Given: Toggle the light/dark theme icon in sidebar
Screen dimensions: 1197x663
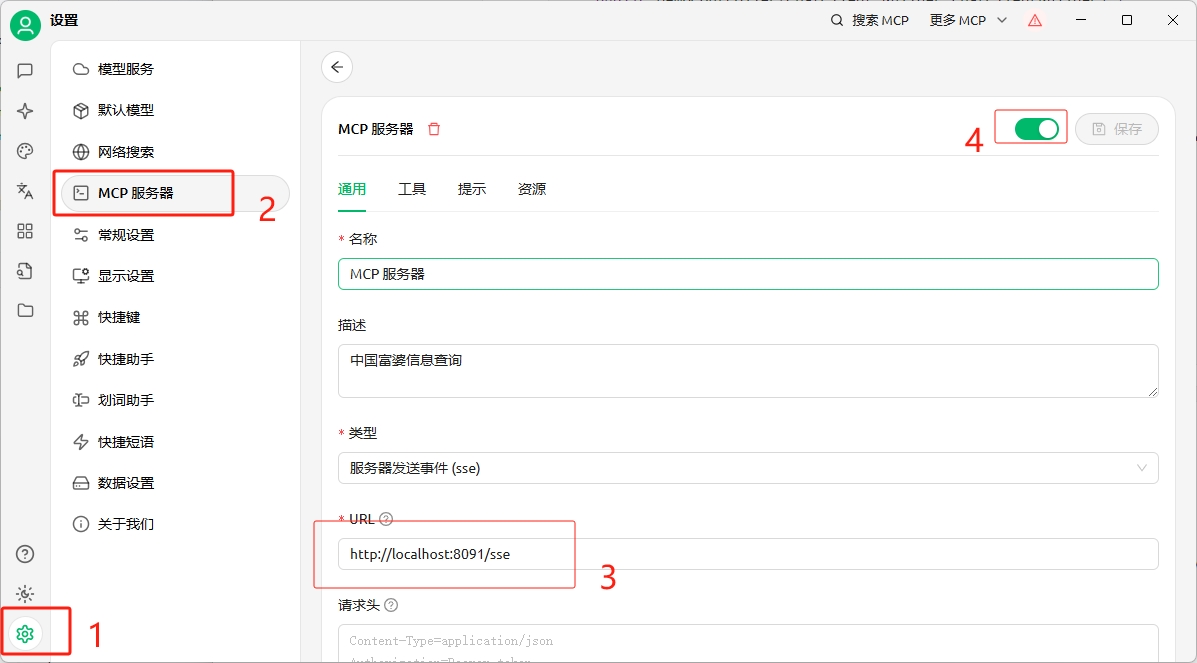Looking at the screenshot, I should point(25,594).
